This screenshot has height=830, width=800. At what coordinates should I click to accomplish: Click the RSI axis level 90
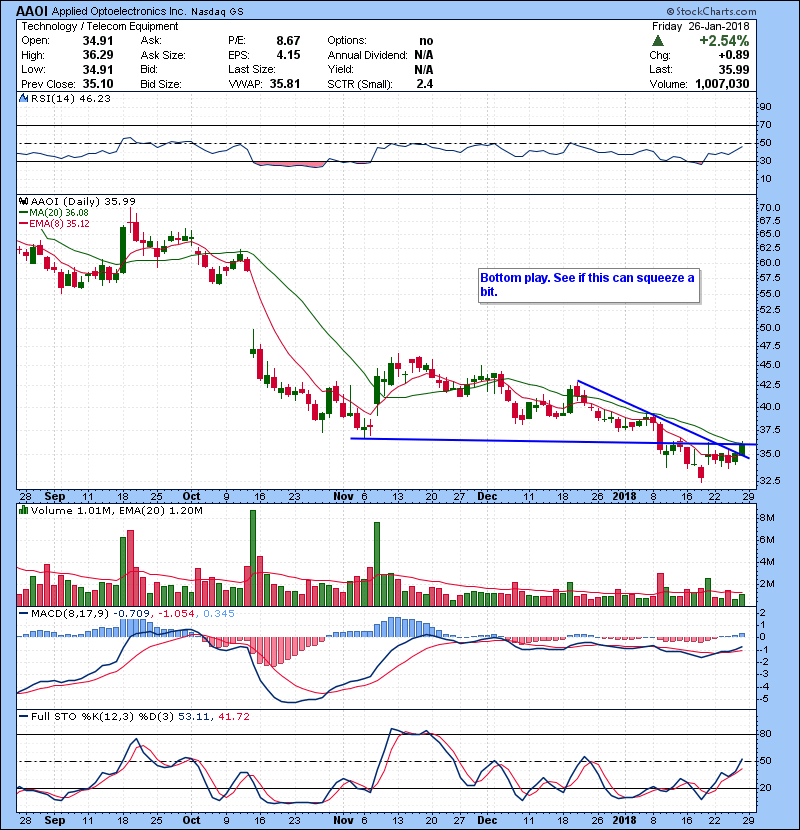765,107
